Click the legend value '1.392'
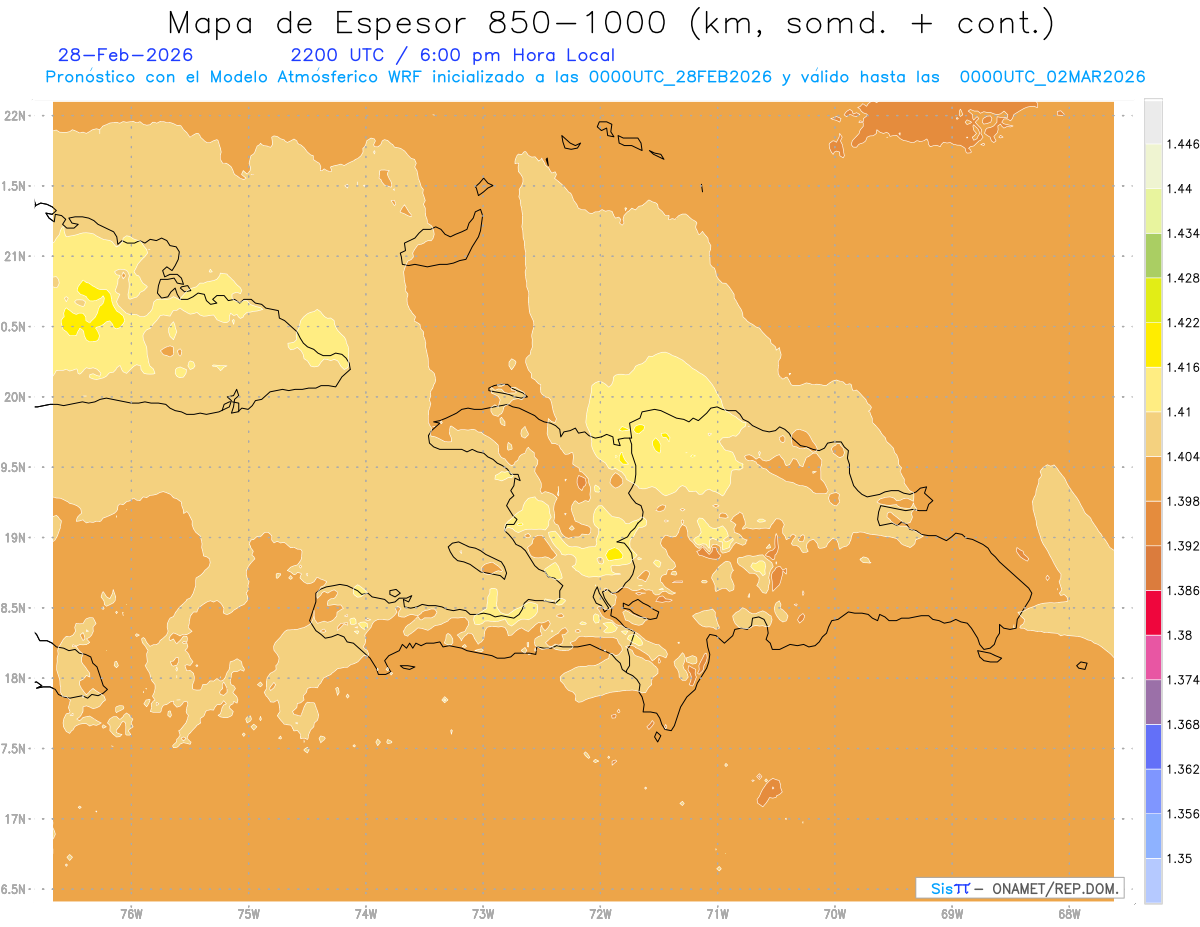1200x927 pixels. 1183,546
